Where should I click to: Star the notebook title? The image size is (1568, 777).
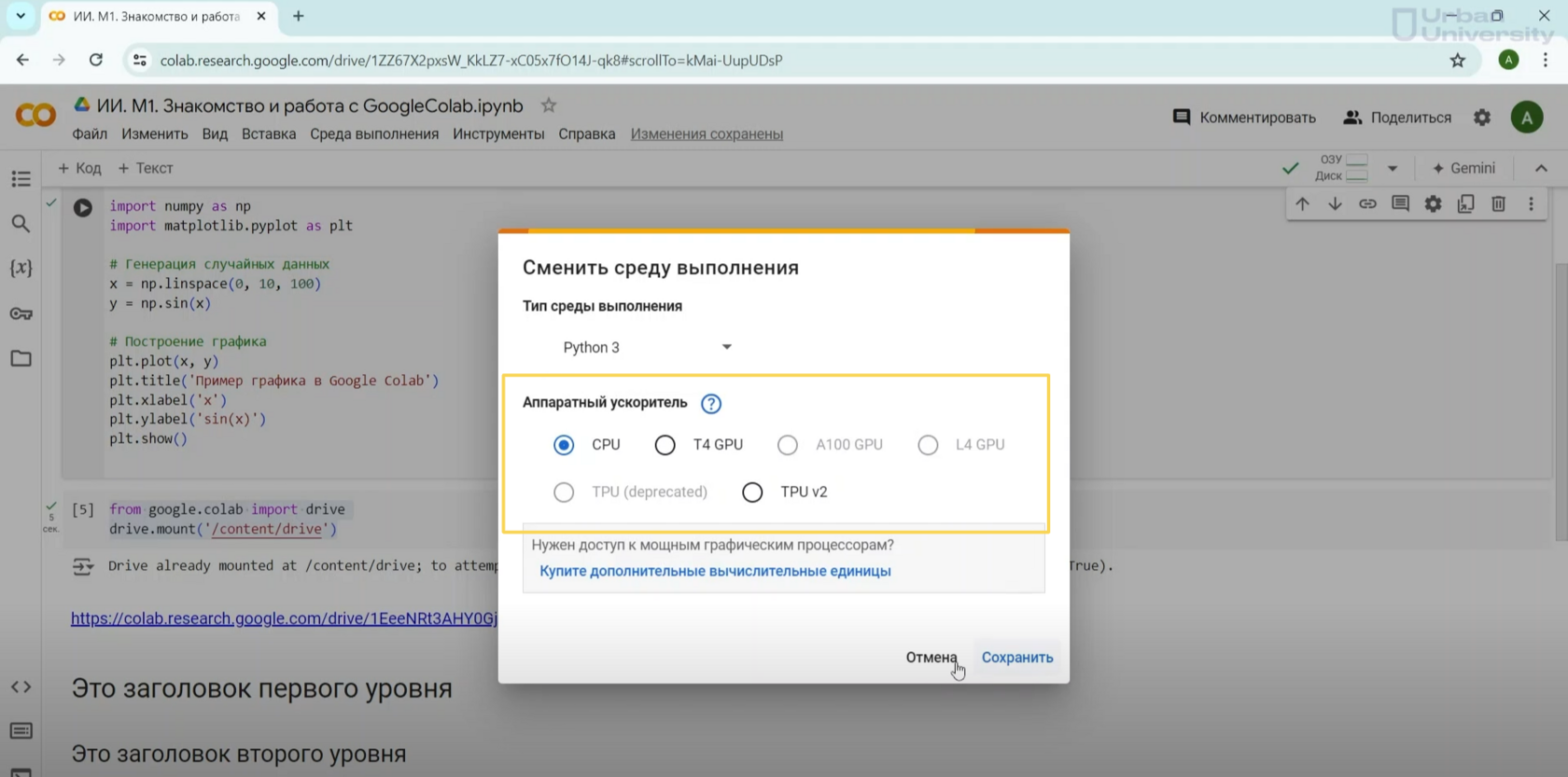click(549, 105)
